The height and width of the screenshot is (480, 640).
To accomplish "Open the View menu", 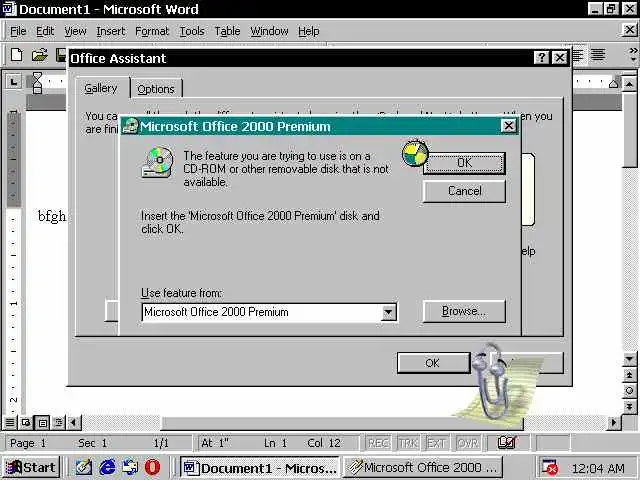I will 75,31.
